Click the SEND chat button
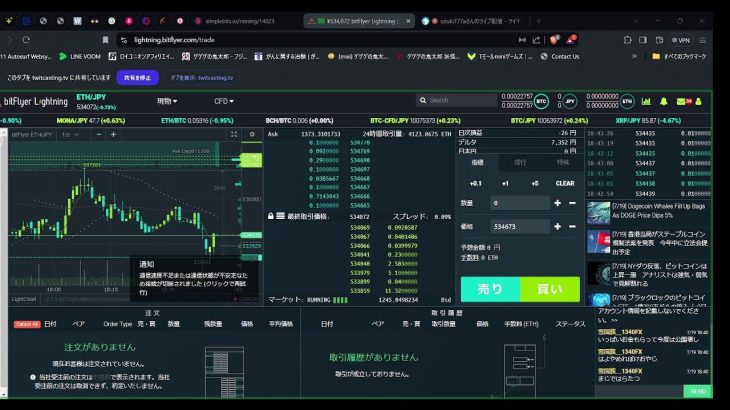 pyautogui.click(x=698, y=391)
